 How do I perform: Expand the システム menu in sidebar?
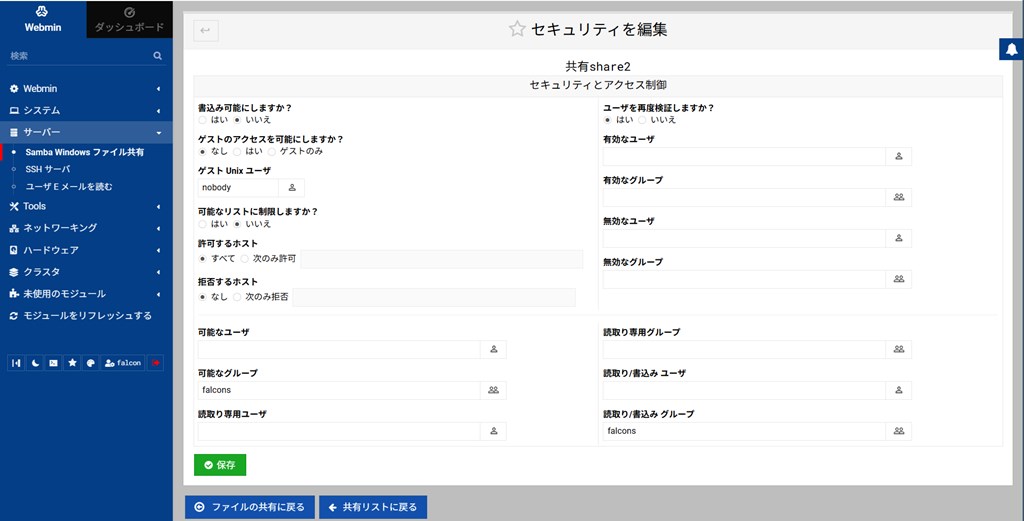tap(85, 110)
